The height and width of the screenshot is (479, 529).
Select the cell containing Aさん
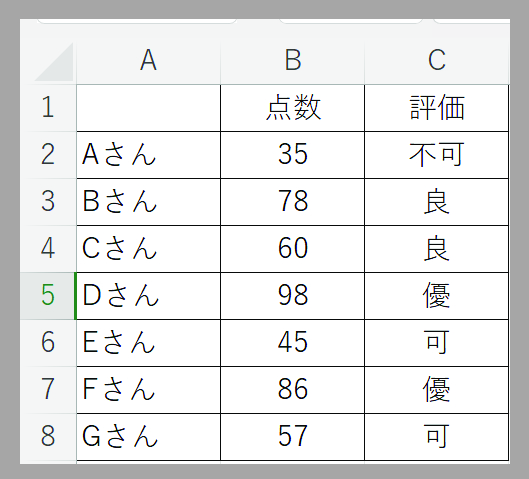tap(148, 155)
